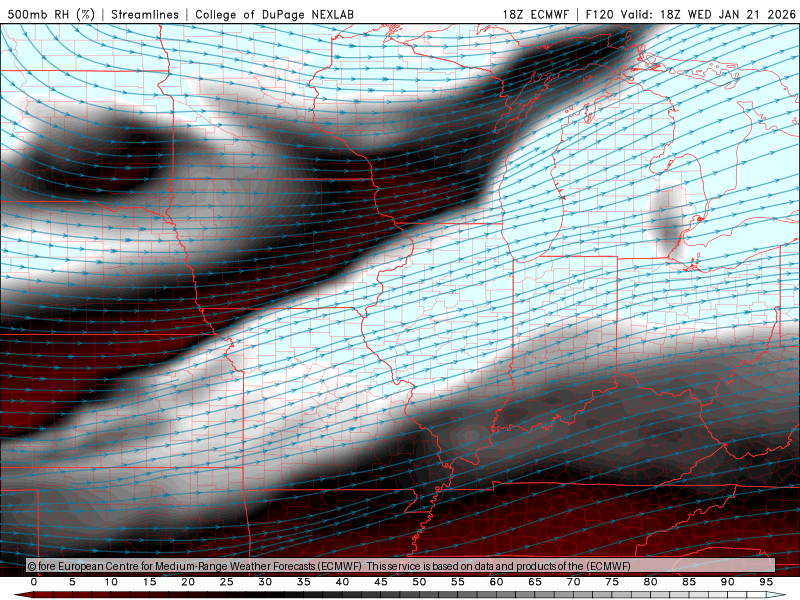Screen dimensions: 800x600
Task: Click the "85" label on the colorbar scale
Action: [689, 582]
